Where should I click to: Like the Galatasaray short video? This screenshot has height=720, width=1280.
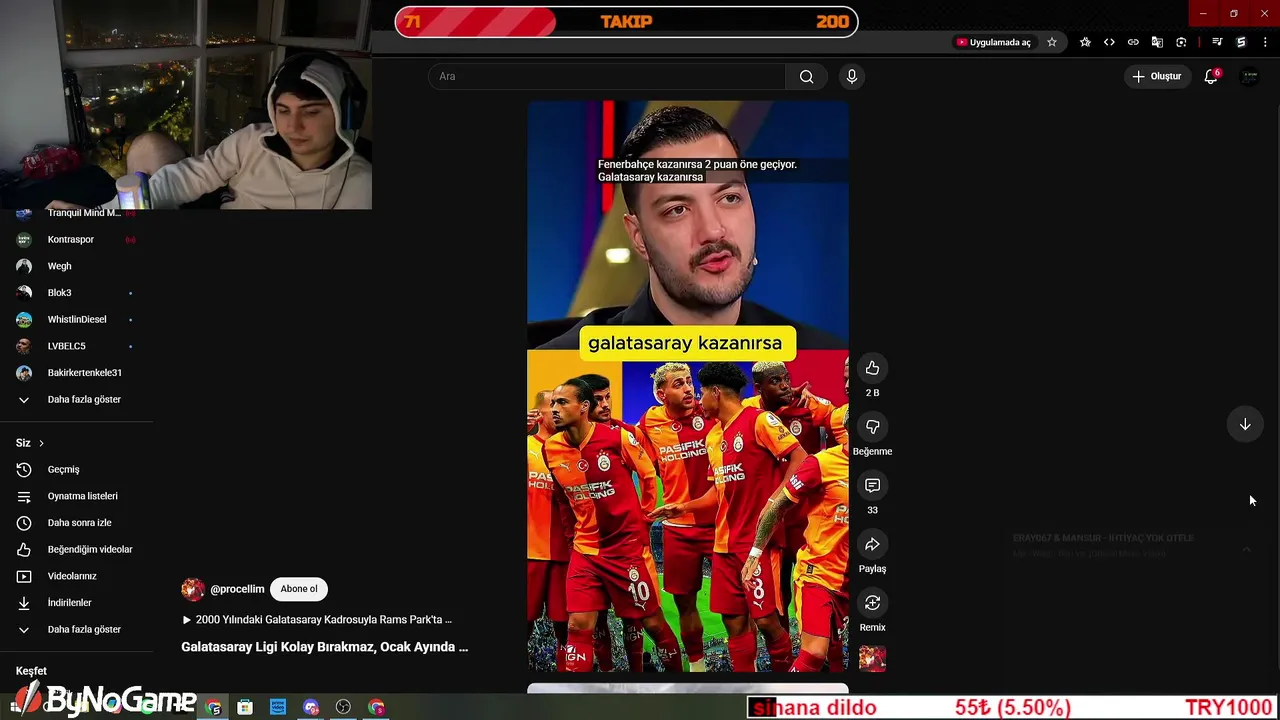click(x=872, y=368)
